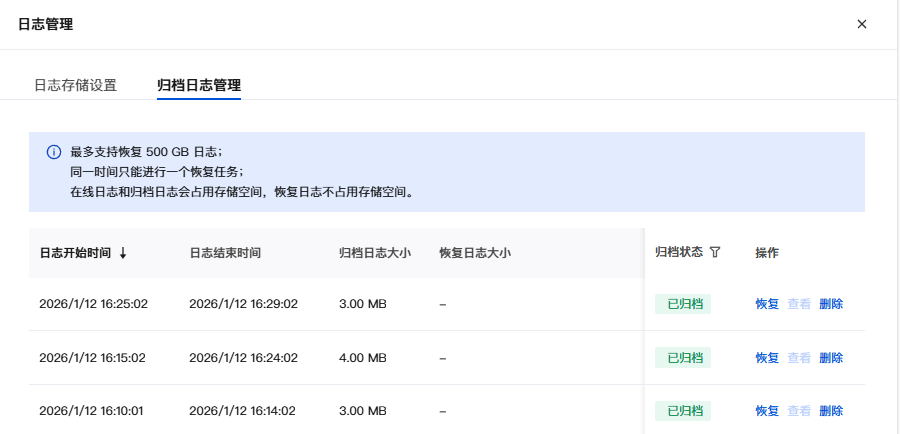Select the 4.00 MB size cell
The height and width of the screenshot is (434, 900).
tap(363, 357)
